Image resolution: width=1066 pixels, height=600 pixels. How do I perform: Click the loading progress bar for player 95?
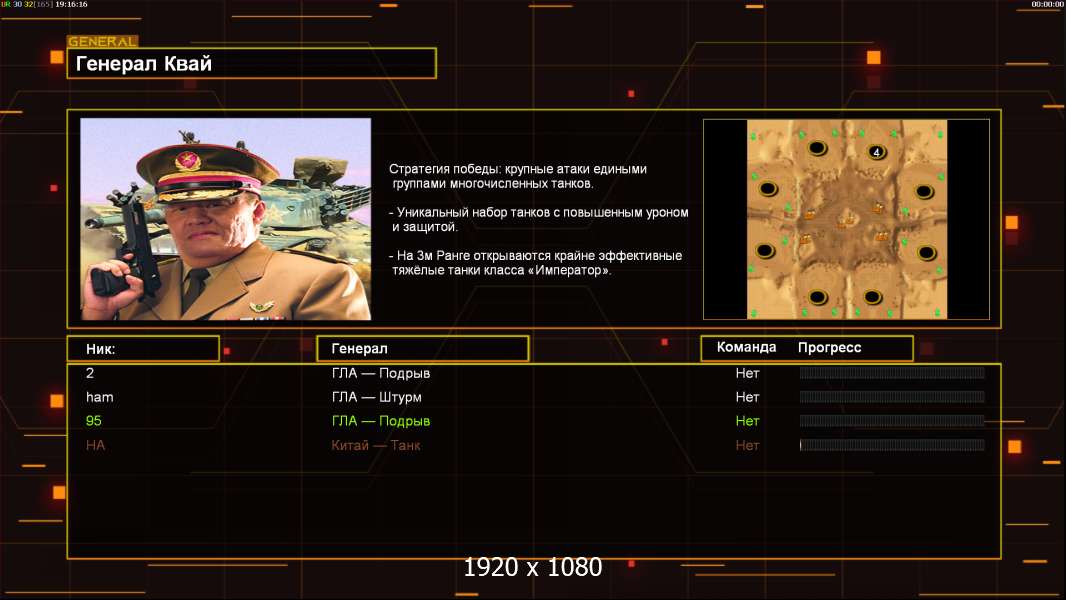(x=892, y=421)
